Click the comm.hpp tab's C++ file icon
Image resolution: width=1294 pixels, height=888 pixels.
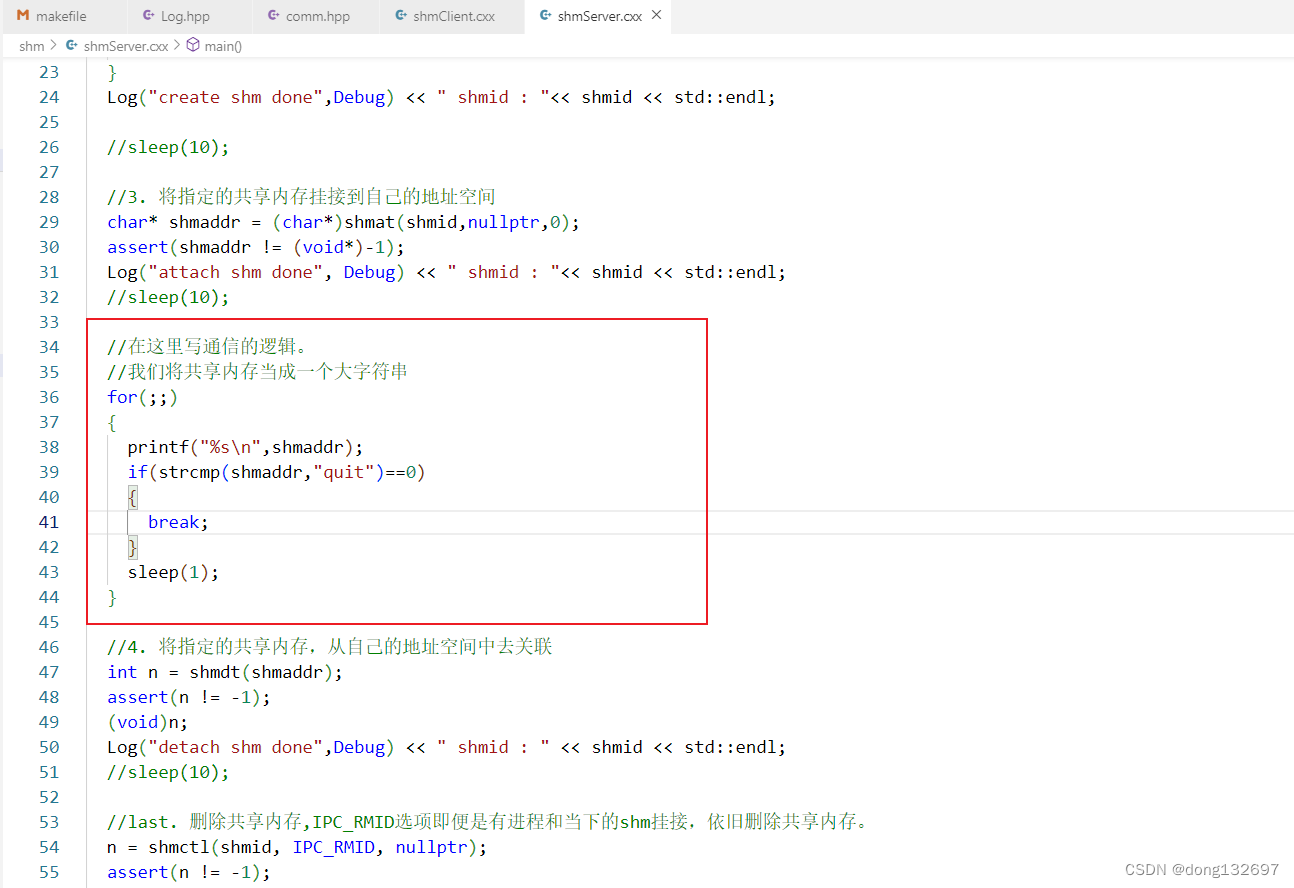point(274,16)
